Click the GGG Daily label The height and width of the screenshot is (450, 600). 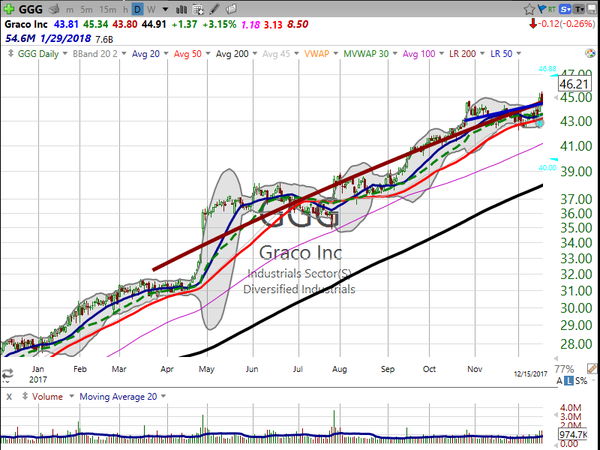(38, 54)
